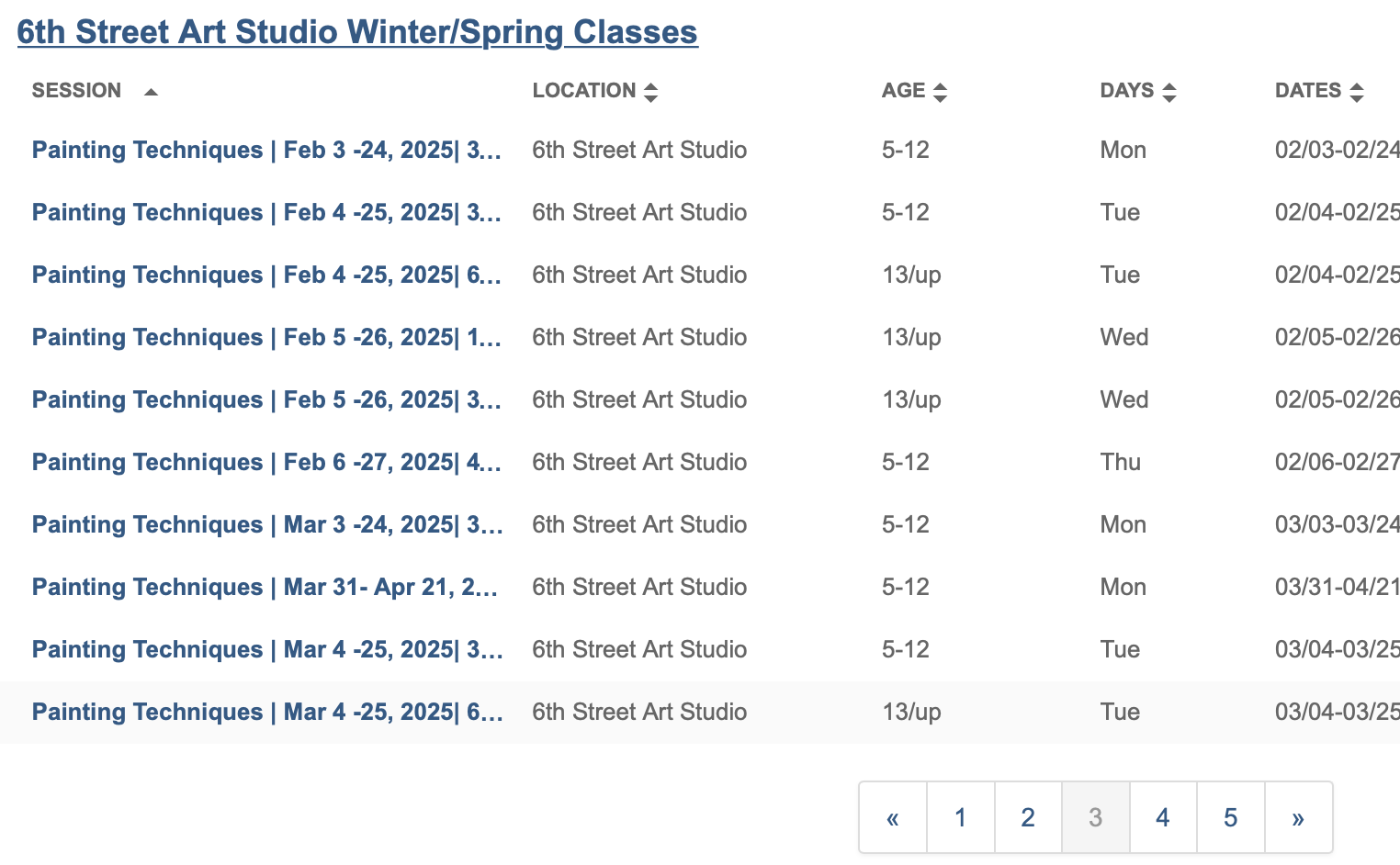
Task: Jump to next pages with » arrow
Action: pyautogui.click(x=1297, y=817)
